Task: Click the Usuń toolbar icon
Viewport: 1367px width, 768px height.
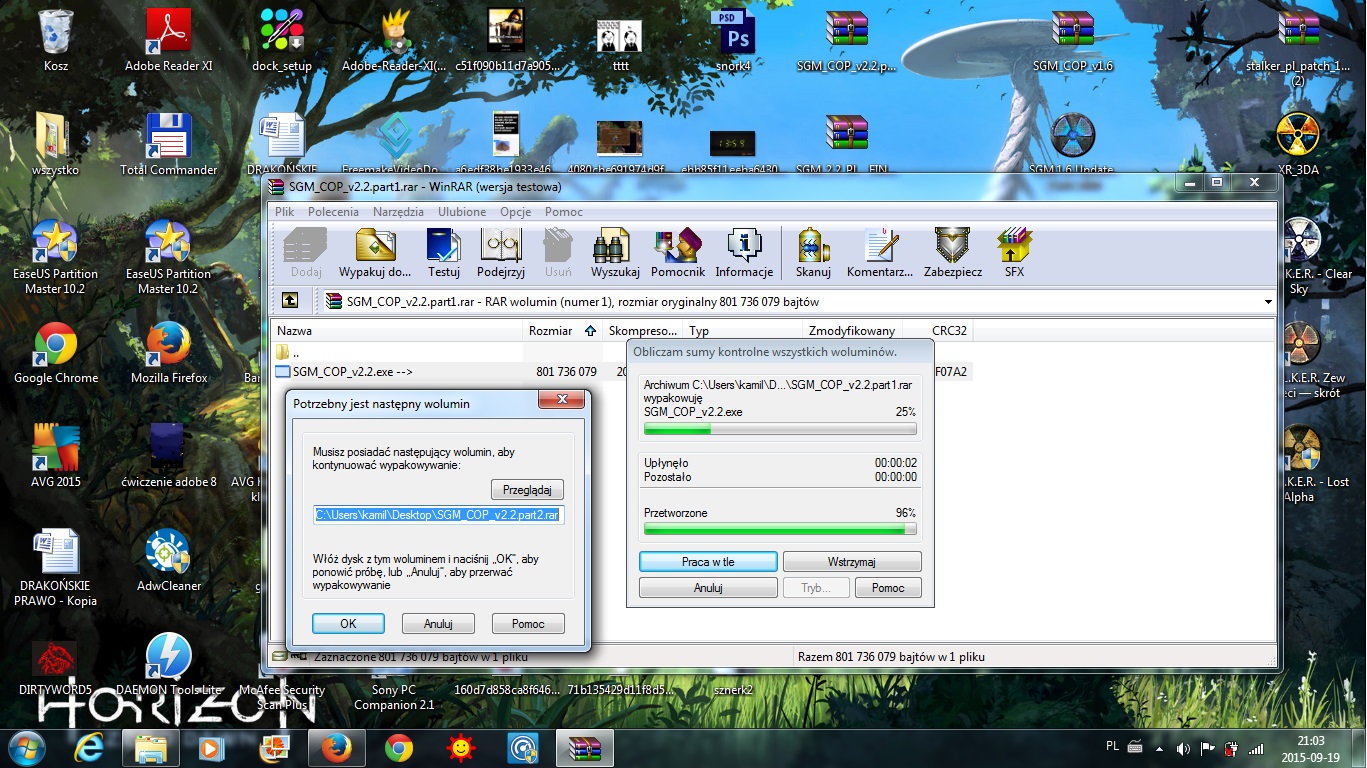Action: 558,253
